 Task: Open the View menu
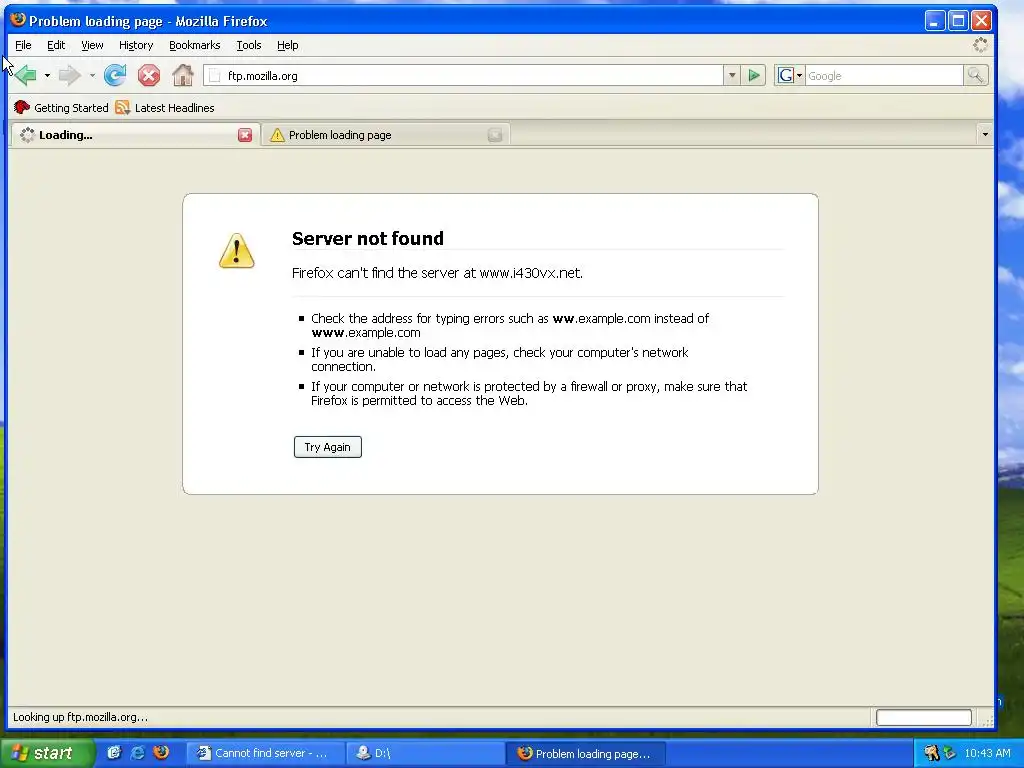click(92, 45)
